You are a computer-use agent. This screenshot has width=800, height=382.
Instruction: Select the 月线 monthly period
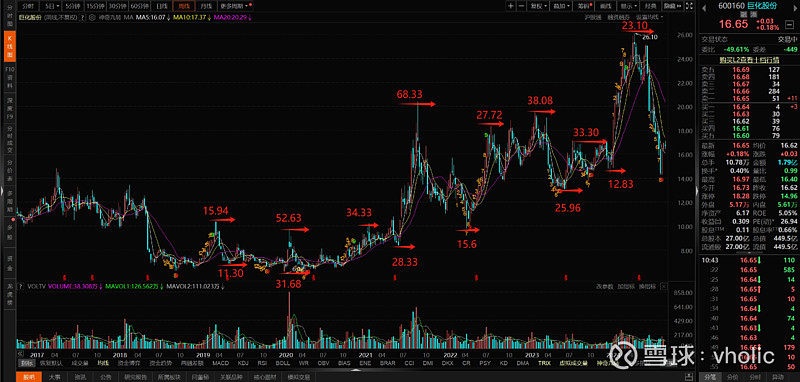click(x=206, y=6)
